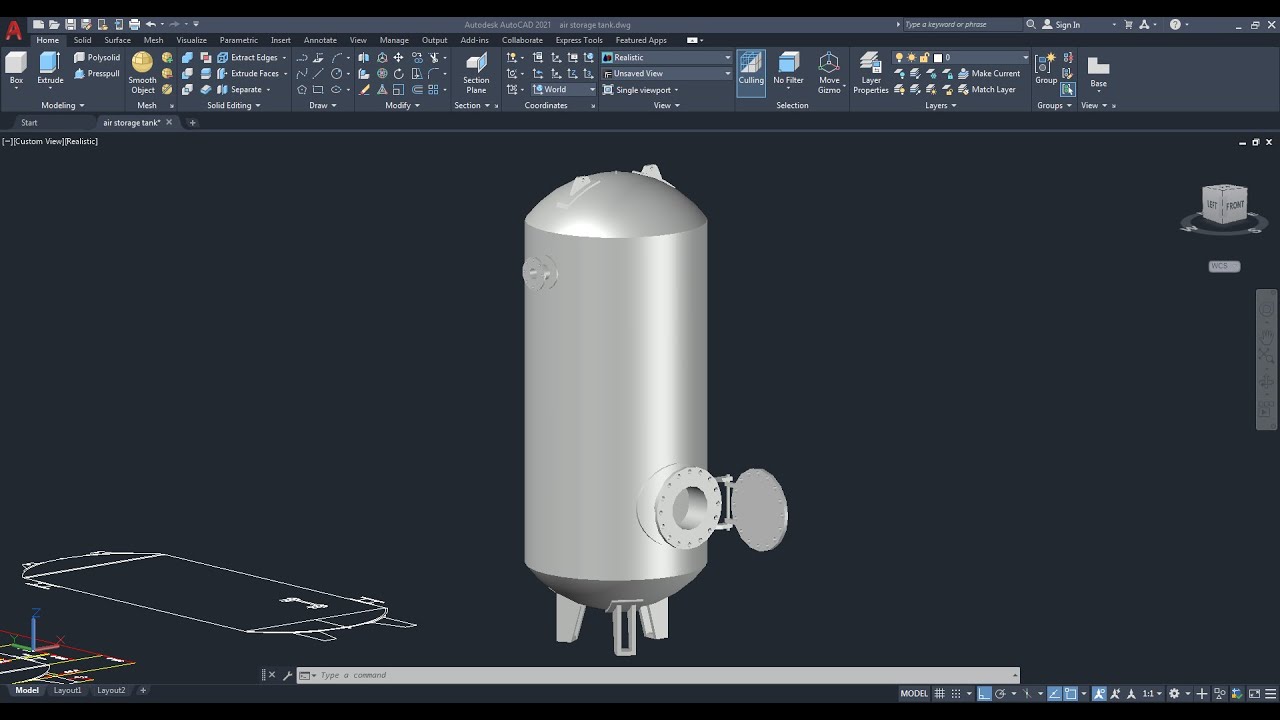Run the Extrude Faces command
Image resolution: width=1280 pixels, height=720 pixels.
[249, 74]
